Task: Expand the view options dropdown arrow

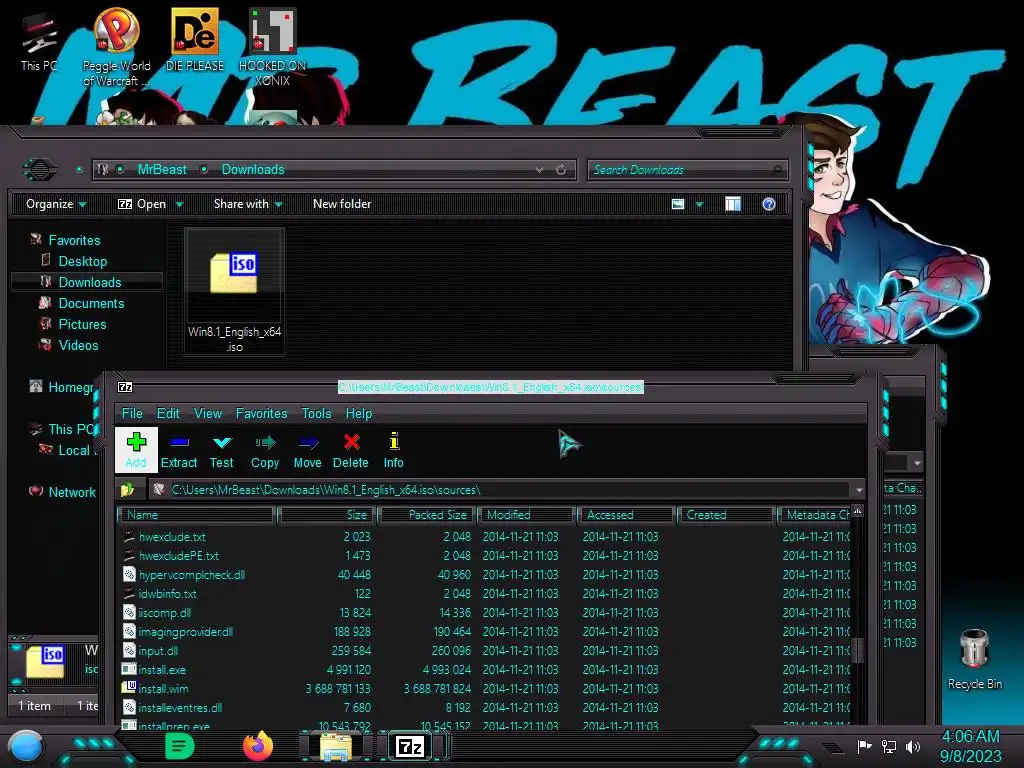Action: 699,204
